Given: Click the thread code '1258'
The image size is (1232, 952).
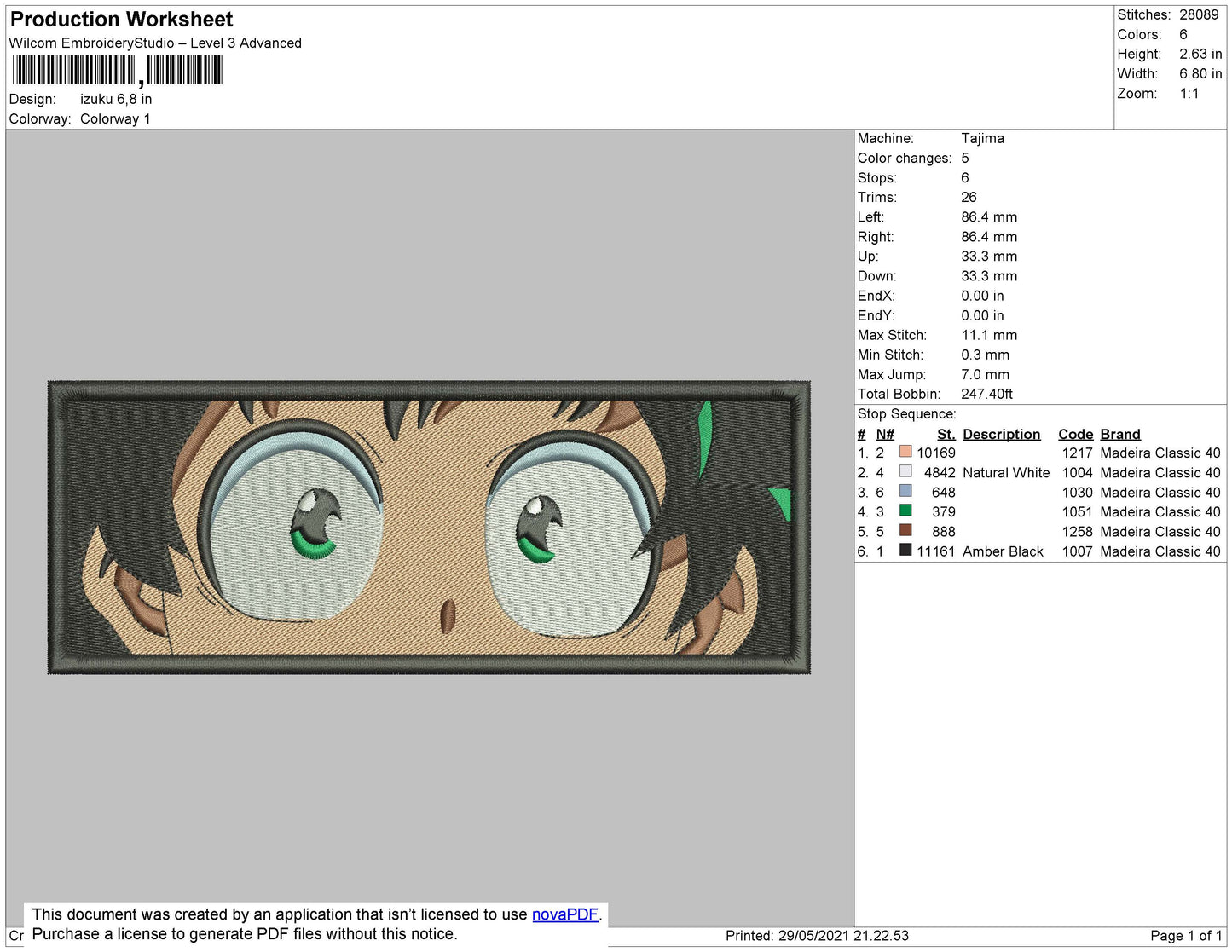Looking at the screenshot, I should click(x=1077, y=531).
